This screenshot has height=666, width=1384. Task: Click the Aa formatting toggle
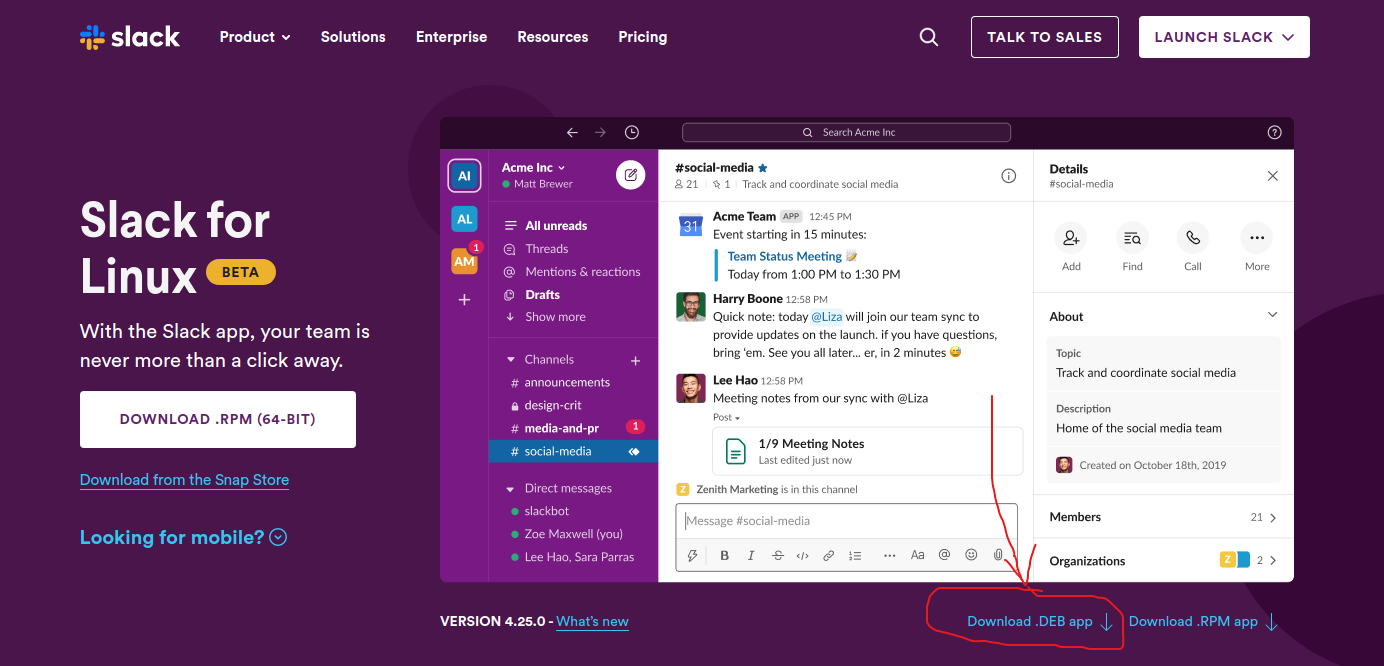click(918, 555)
